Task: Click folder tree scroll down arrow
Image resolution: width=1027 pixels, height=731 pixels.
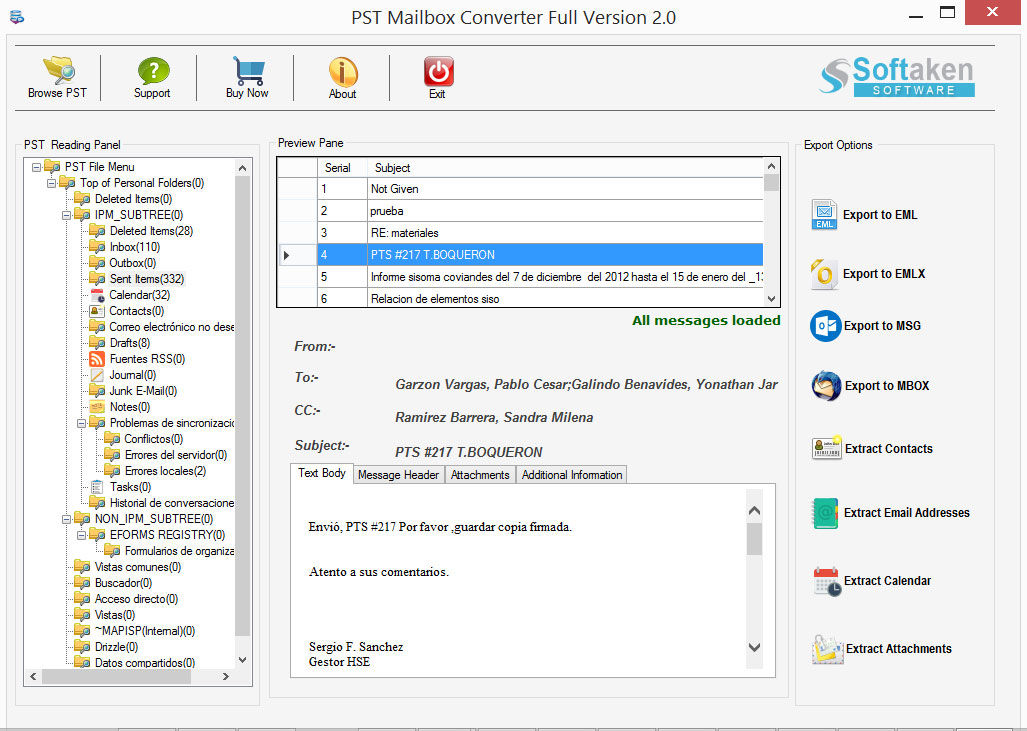Action: (x=242, y=660)
